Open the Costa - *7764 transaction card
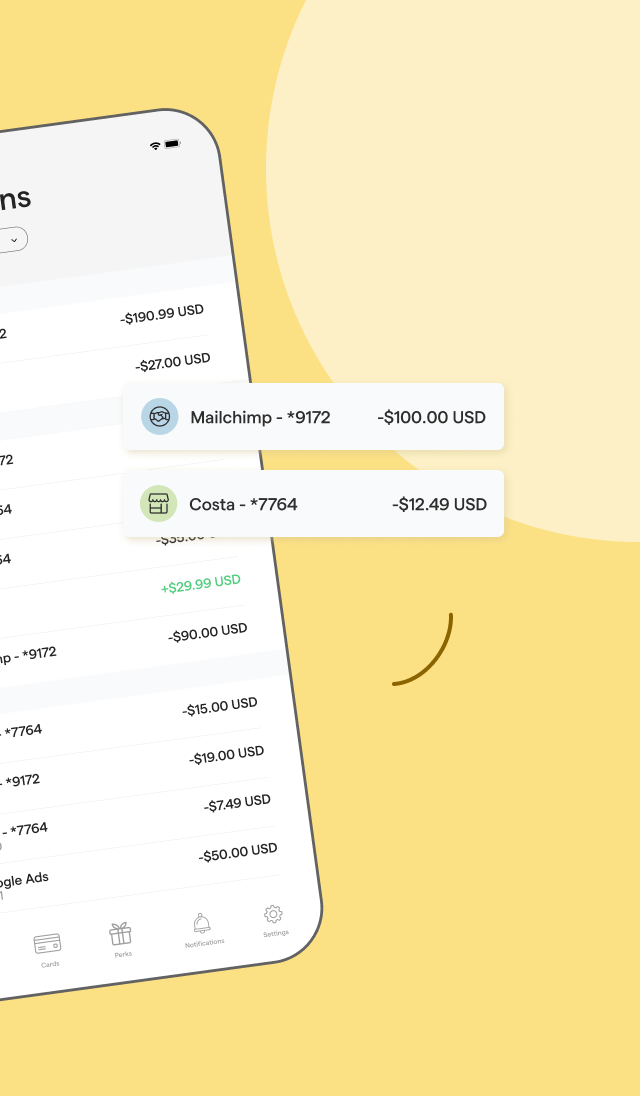Image resolution: width=640 pixels, height=1096 pixels. pos(313,503)
